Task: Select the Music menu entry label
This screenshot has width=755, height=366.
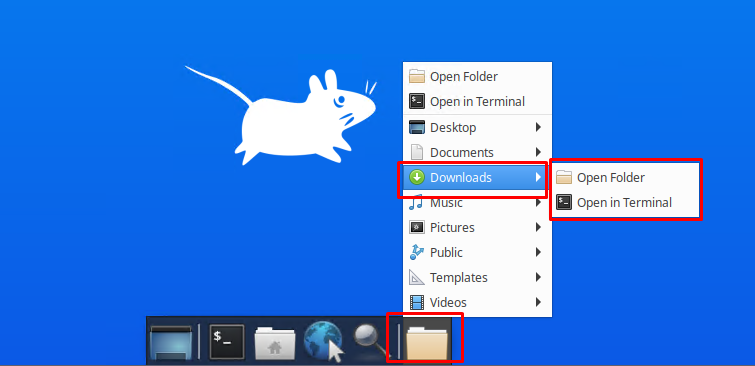Action: tap(446, 203)
